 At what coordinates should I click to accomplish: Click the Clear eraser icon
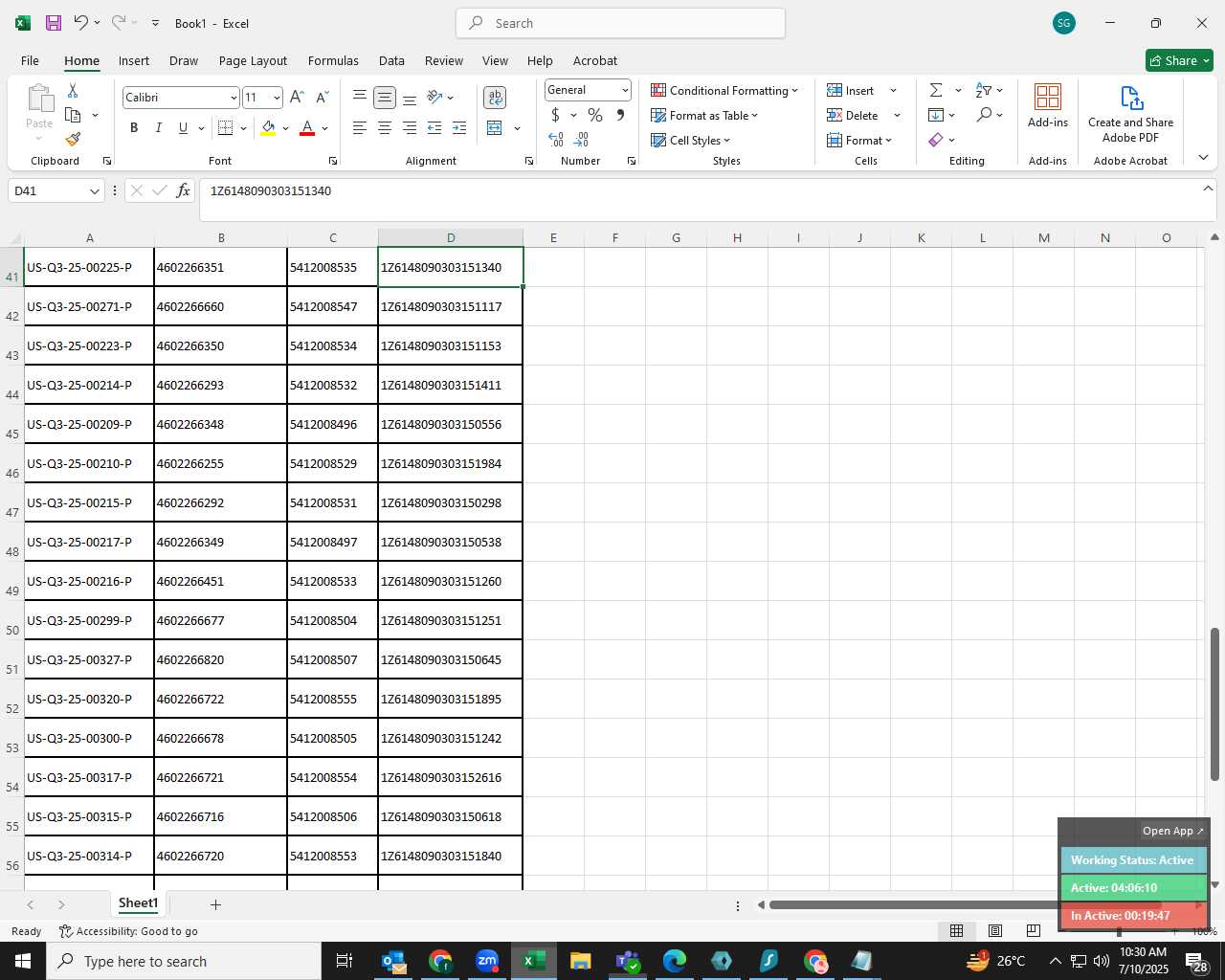pyautogui.click(x=936, y=140)
